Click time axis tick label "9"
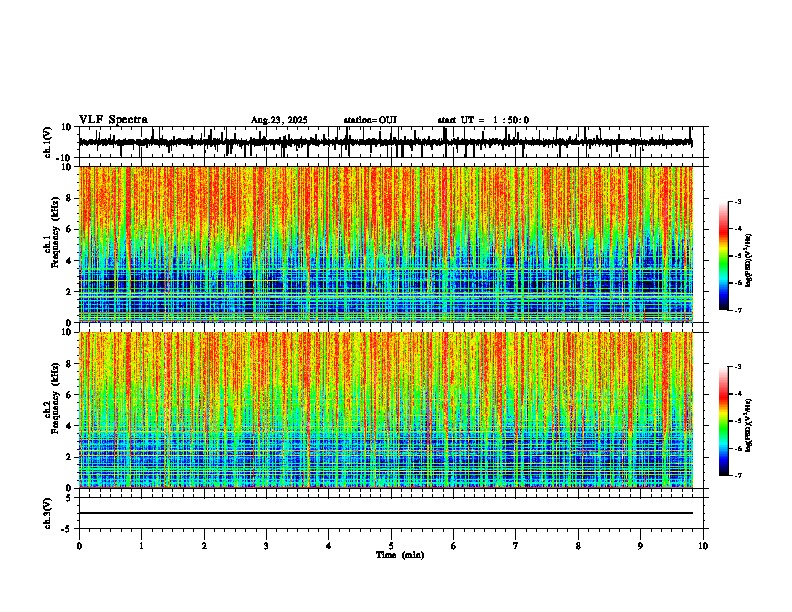Image resolution: width=792 pixels, height=612 pixels. (640, 546)
